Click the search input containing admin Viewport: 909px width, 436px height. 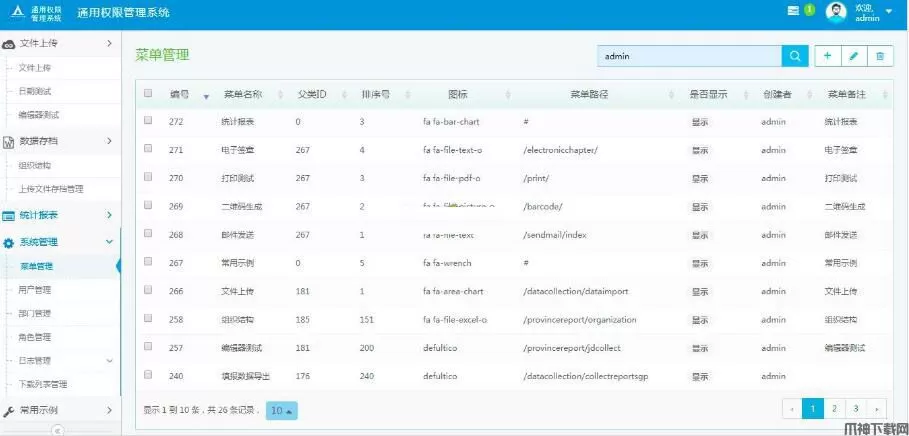690,57
